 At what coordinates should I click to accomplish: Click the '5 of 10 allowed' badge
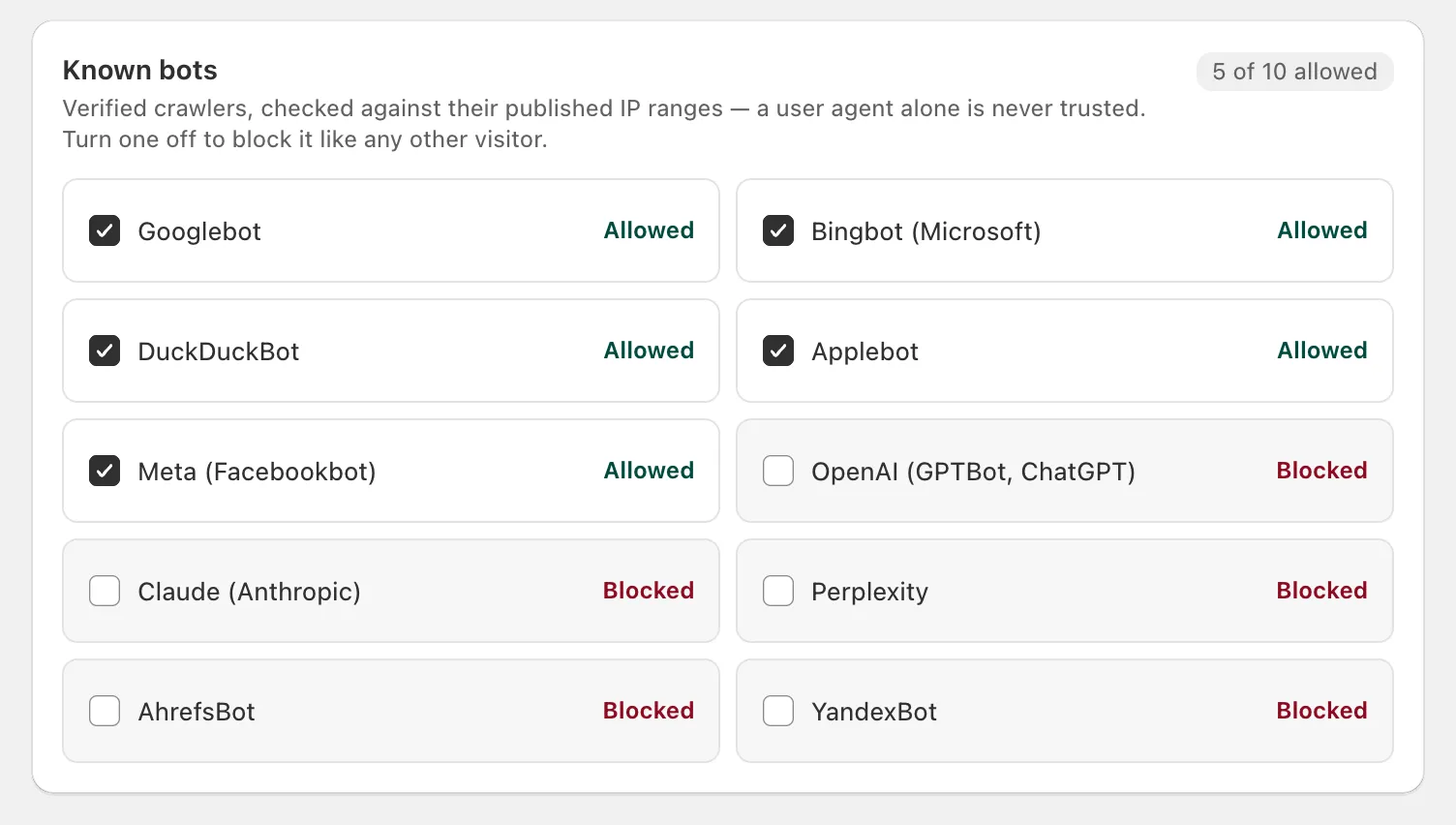tap(1294, 72)
